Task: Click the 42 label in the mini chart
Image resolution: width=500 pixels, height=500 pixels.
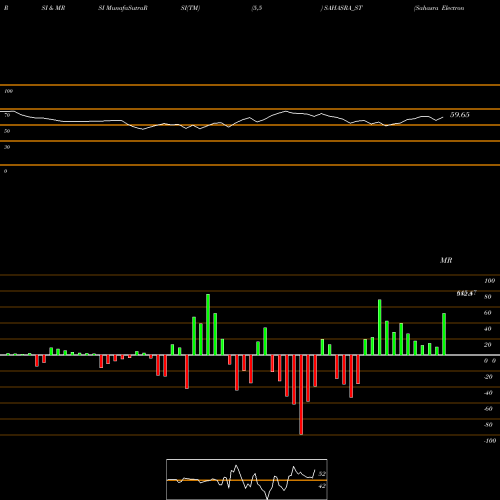Action: click(322, 486)
